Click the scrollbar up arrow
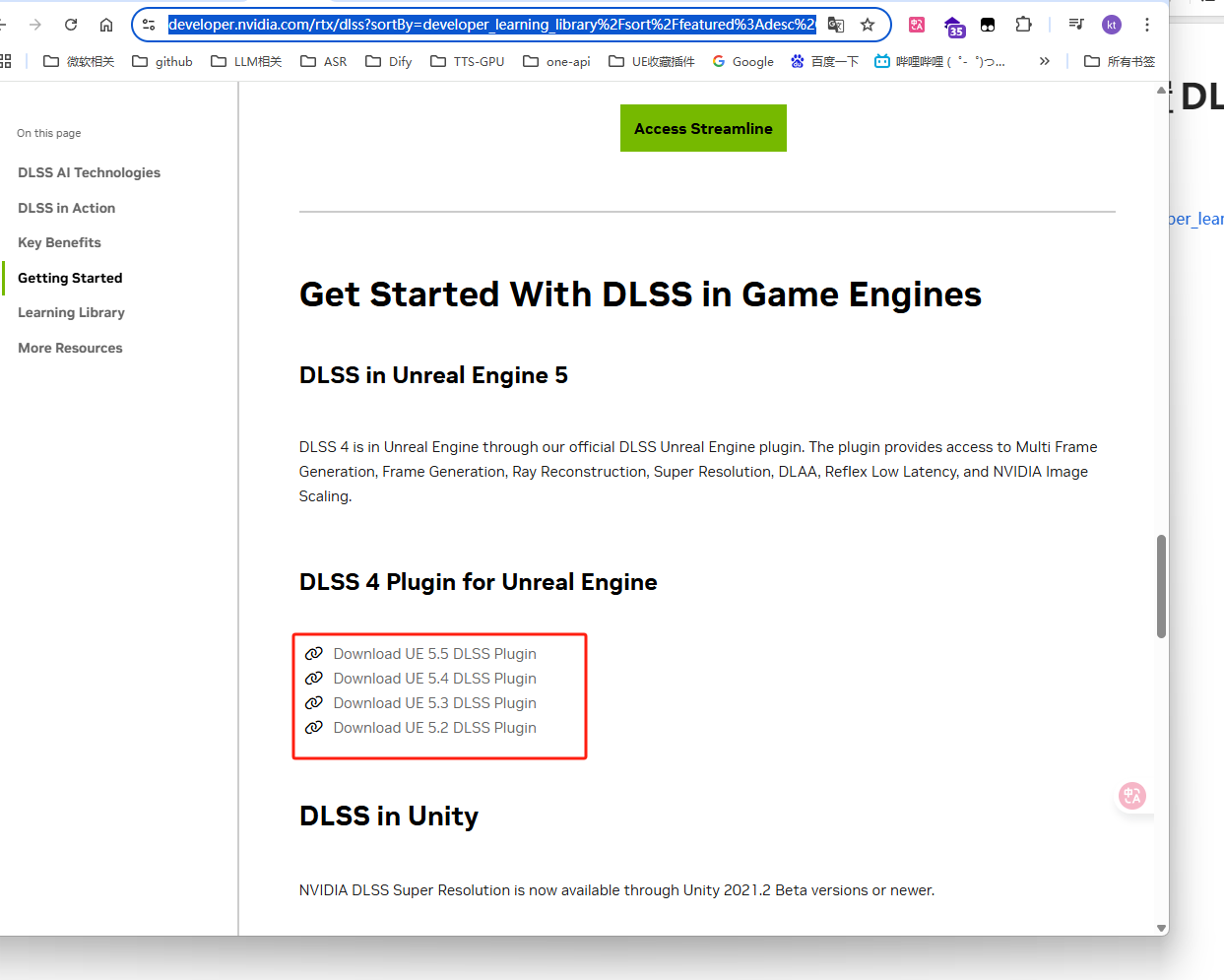Viewport: 1224px width, 980px height. (1161, 90)
